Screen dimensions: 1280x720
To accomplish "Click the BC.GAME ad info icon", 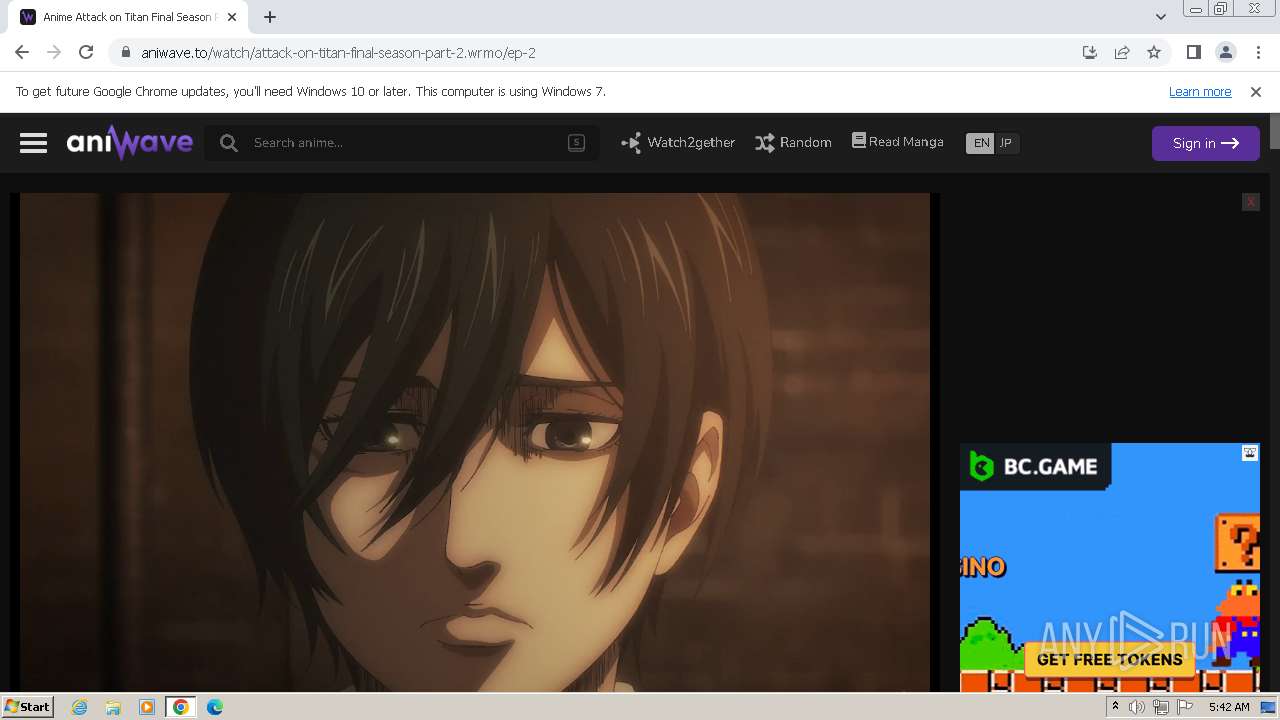I will coord(1250,453).
